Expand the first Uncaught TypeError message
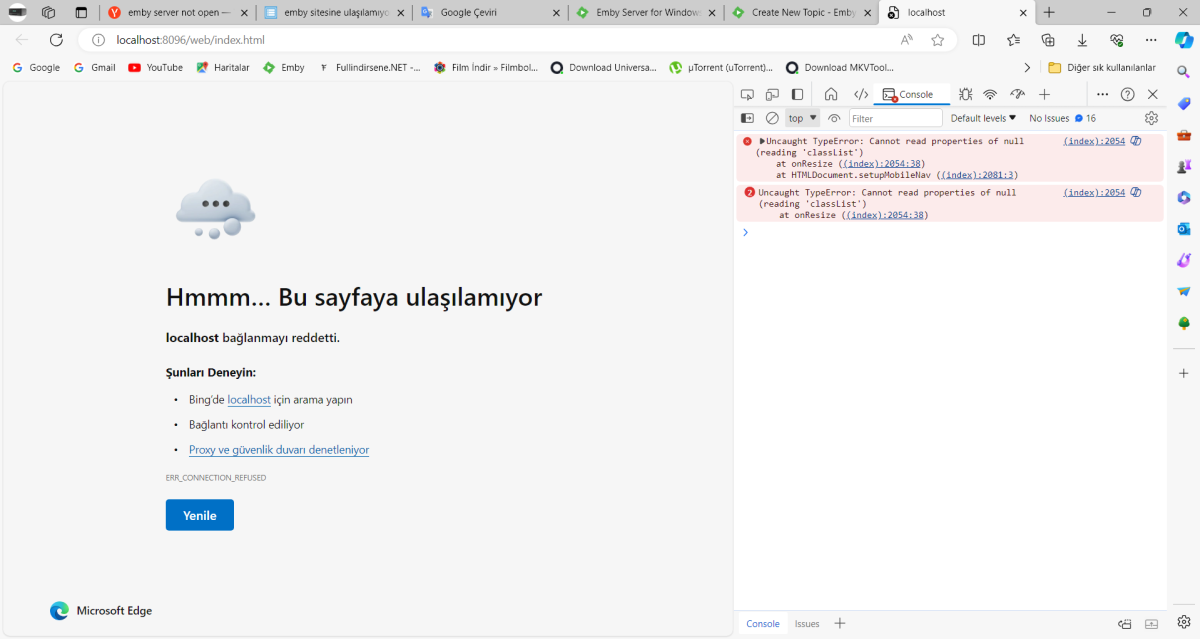 tap(764, 140)
